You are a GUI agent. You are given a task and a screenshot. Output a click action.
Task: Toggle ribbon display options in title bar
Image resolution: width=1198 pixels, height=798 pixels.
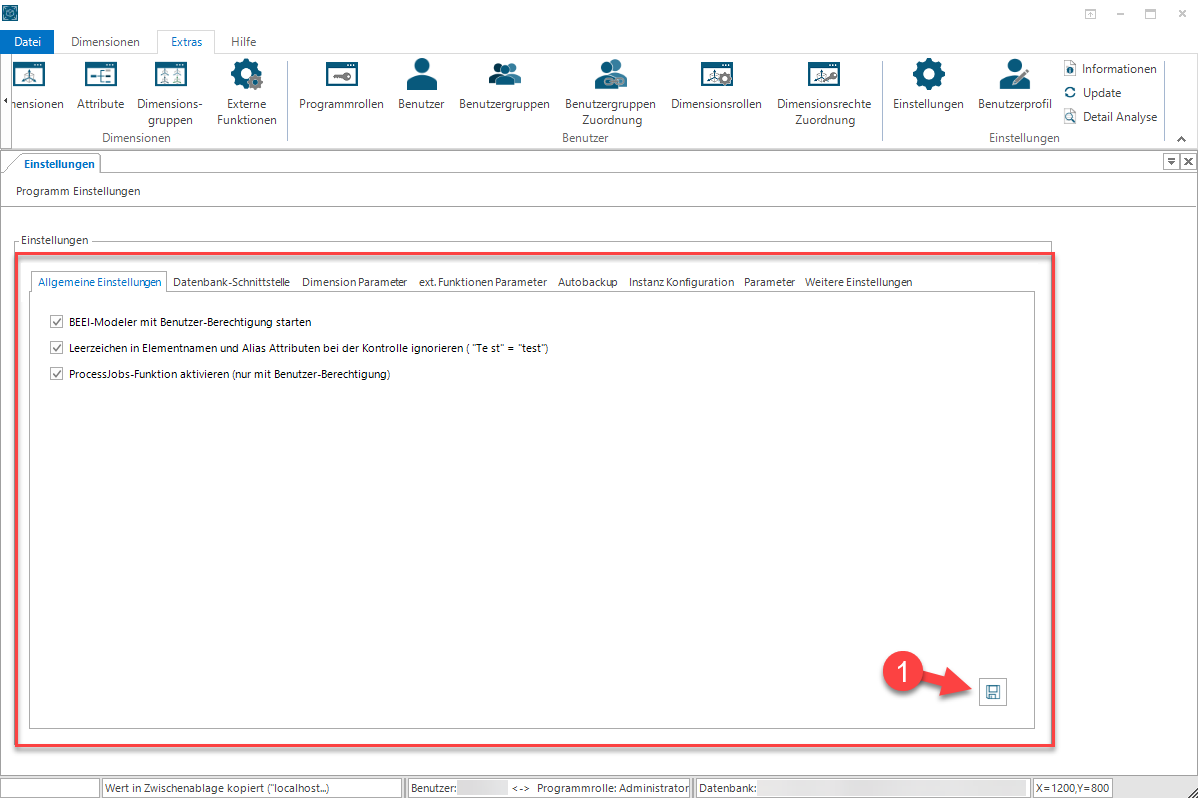tap(1090, 14)
